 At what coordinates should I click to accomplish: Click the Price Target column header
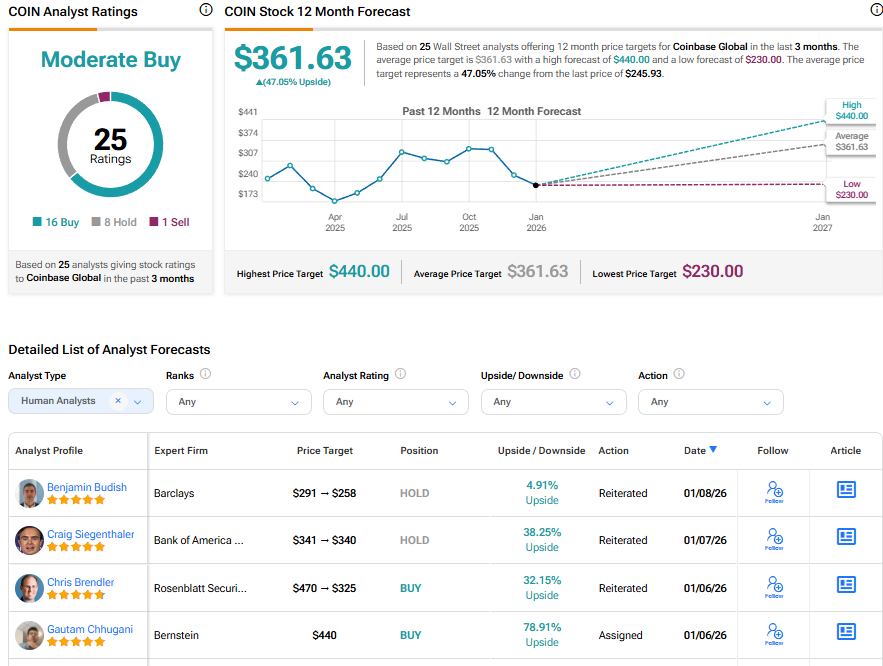324,451
